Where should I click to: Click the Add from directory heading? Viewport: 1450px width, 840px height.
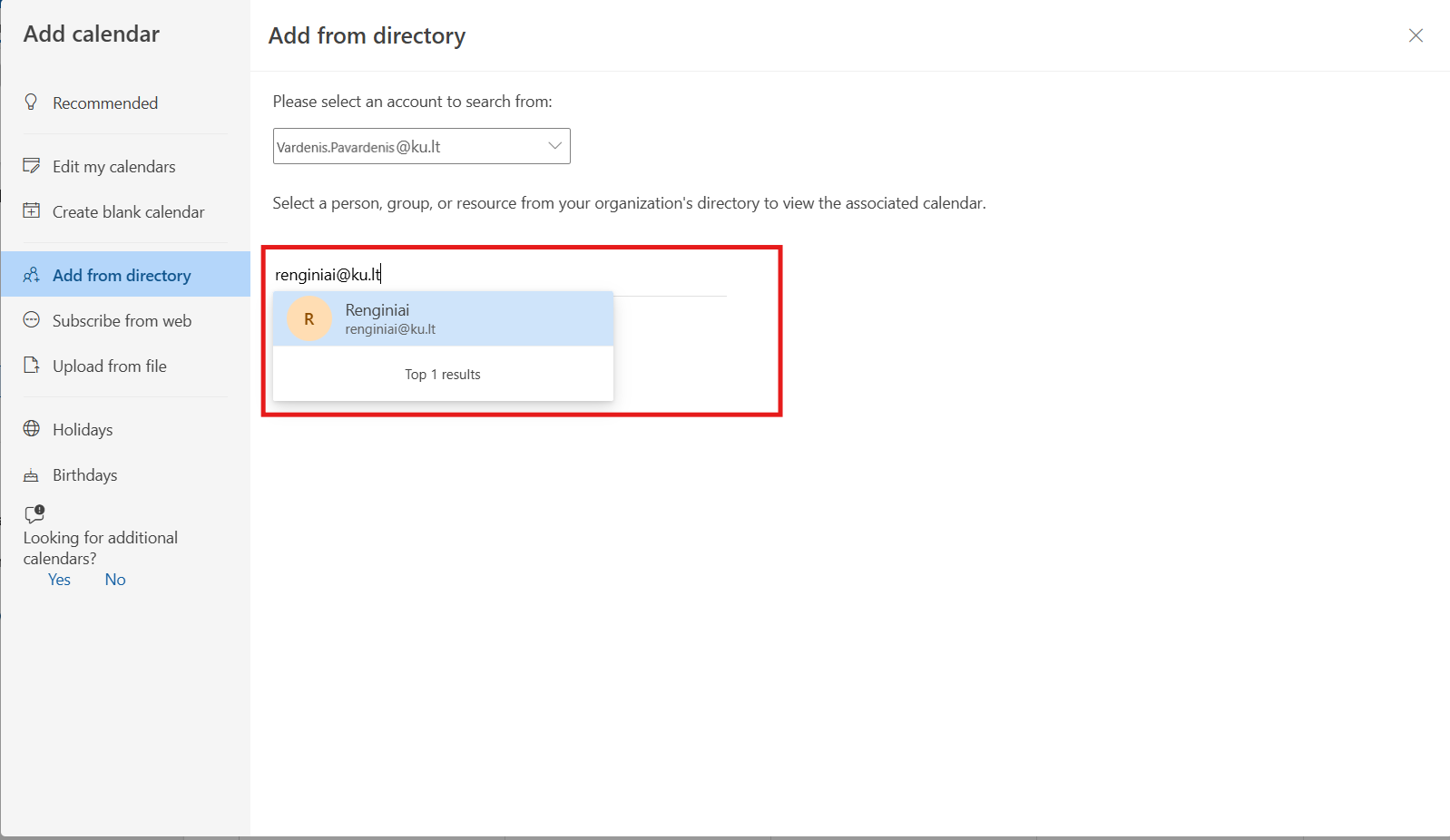[x=367, y=35]
